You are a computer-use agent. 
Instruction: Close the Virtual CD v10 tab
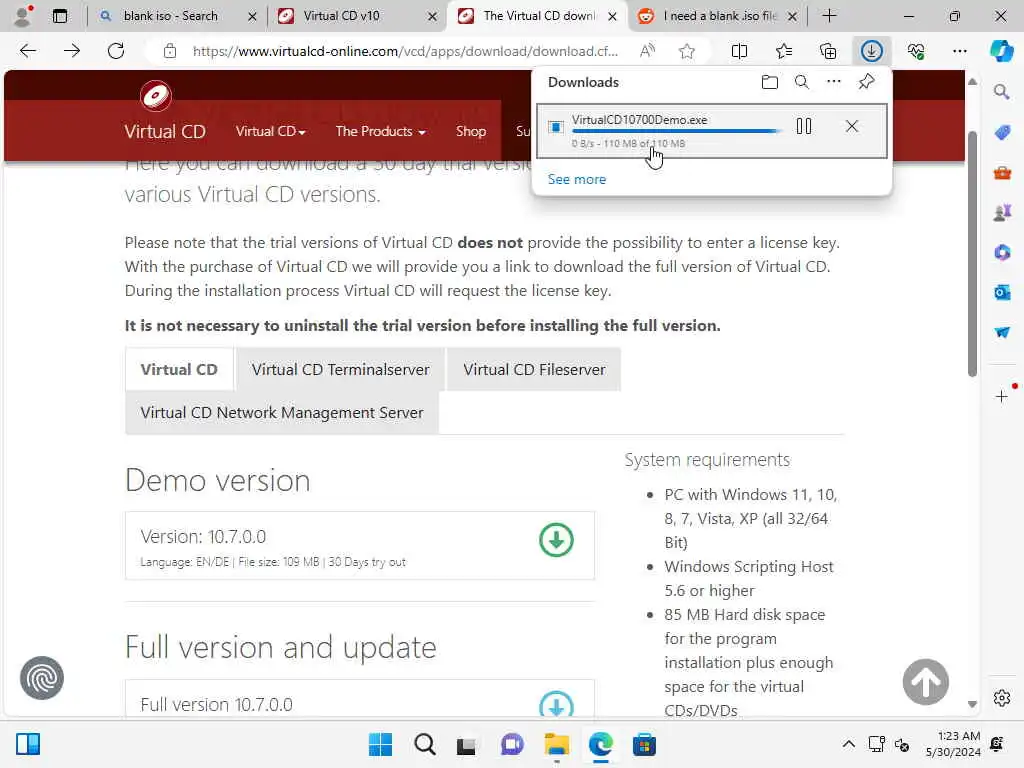pyautogui.click(x=432, y=16)
